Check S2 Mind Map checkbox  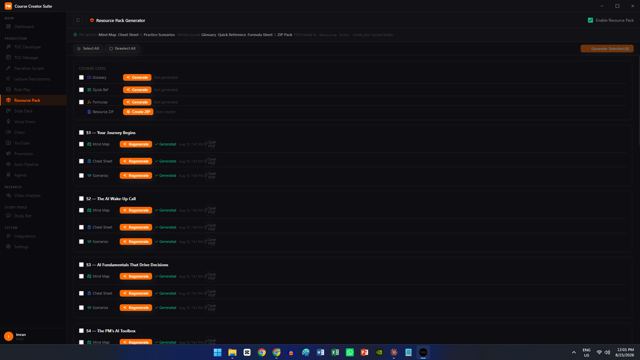click(81, 210)
